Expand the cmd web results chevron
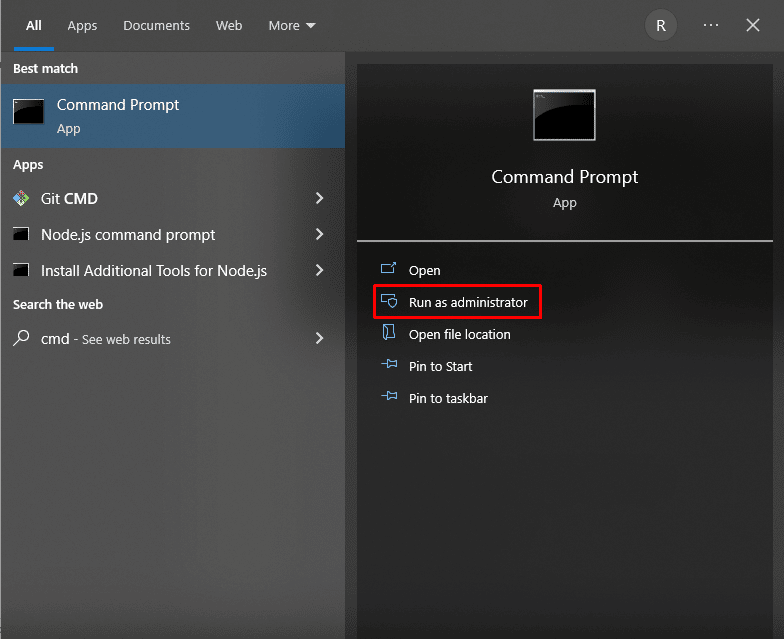The width and height of the screenshot is (784, 639). click(320, 338)
